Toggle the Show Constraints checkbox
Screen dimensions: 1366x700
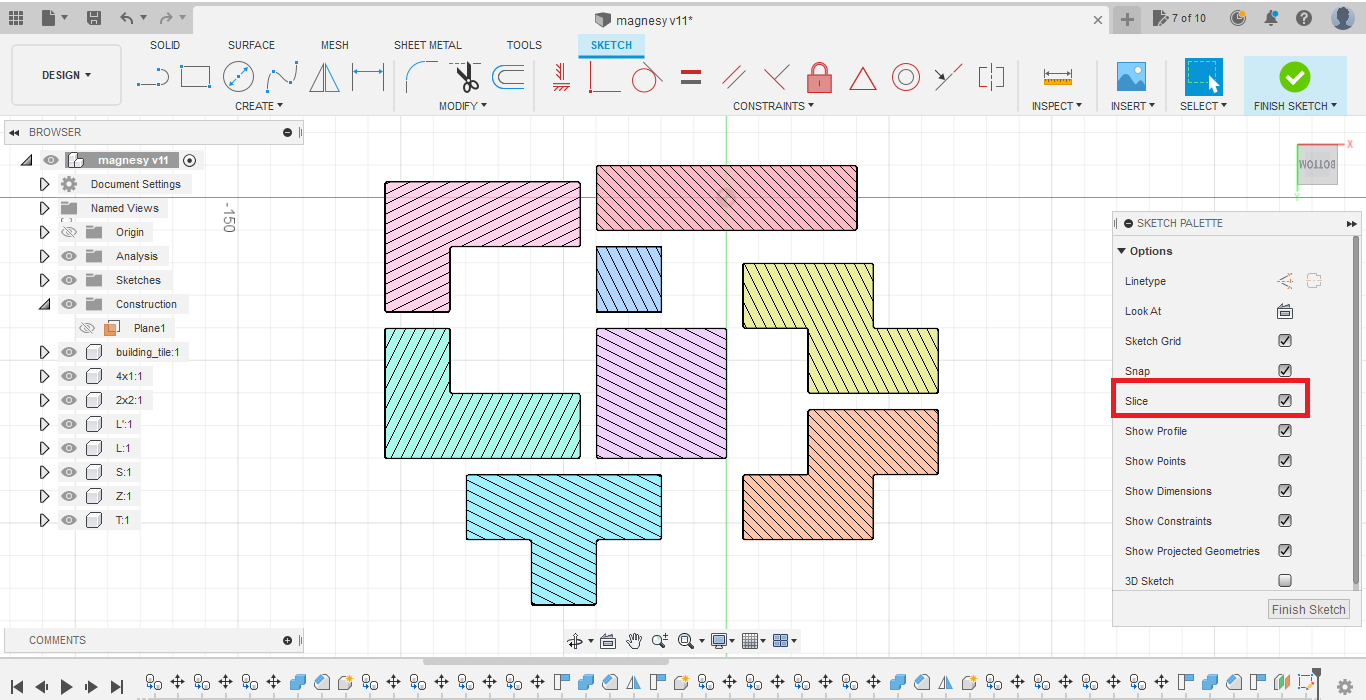point(1285,521)
